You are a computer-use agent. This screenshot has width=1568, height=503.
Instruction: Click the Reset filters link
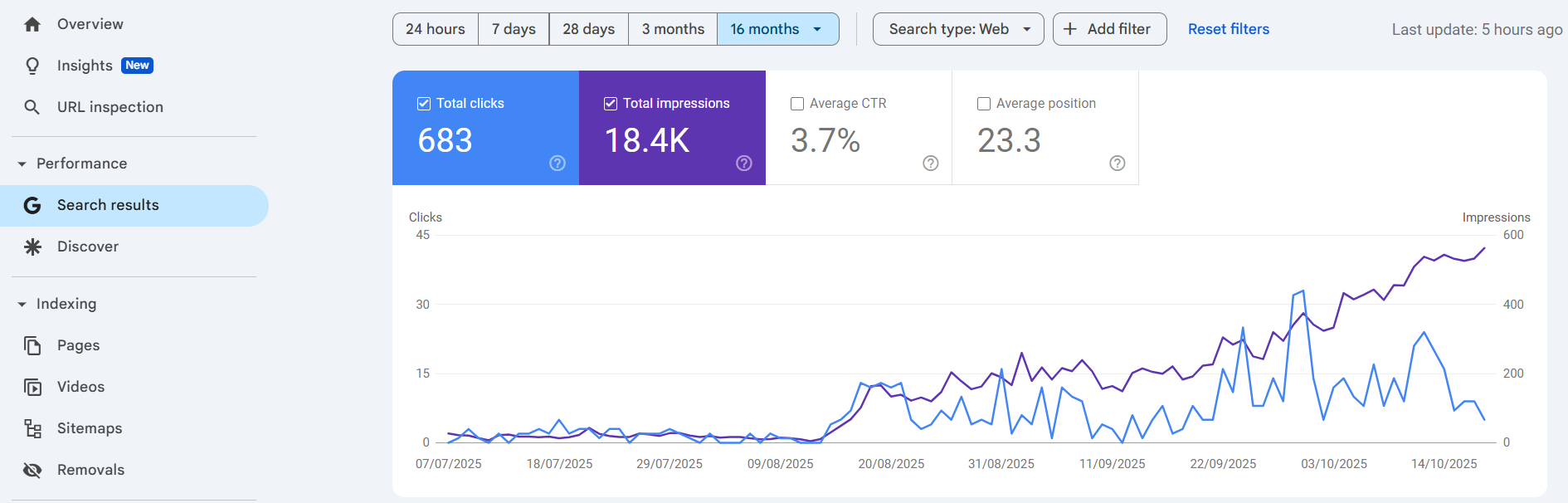point(1228,29)
